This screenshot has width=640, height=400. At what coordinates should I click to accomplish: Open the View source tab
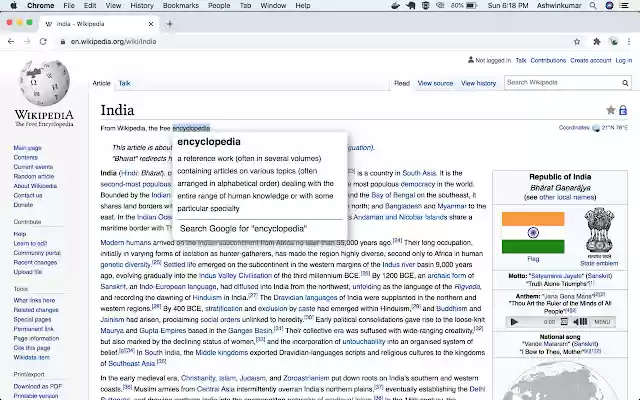coord(435,83)
